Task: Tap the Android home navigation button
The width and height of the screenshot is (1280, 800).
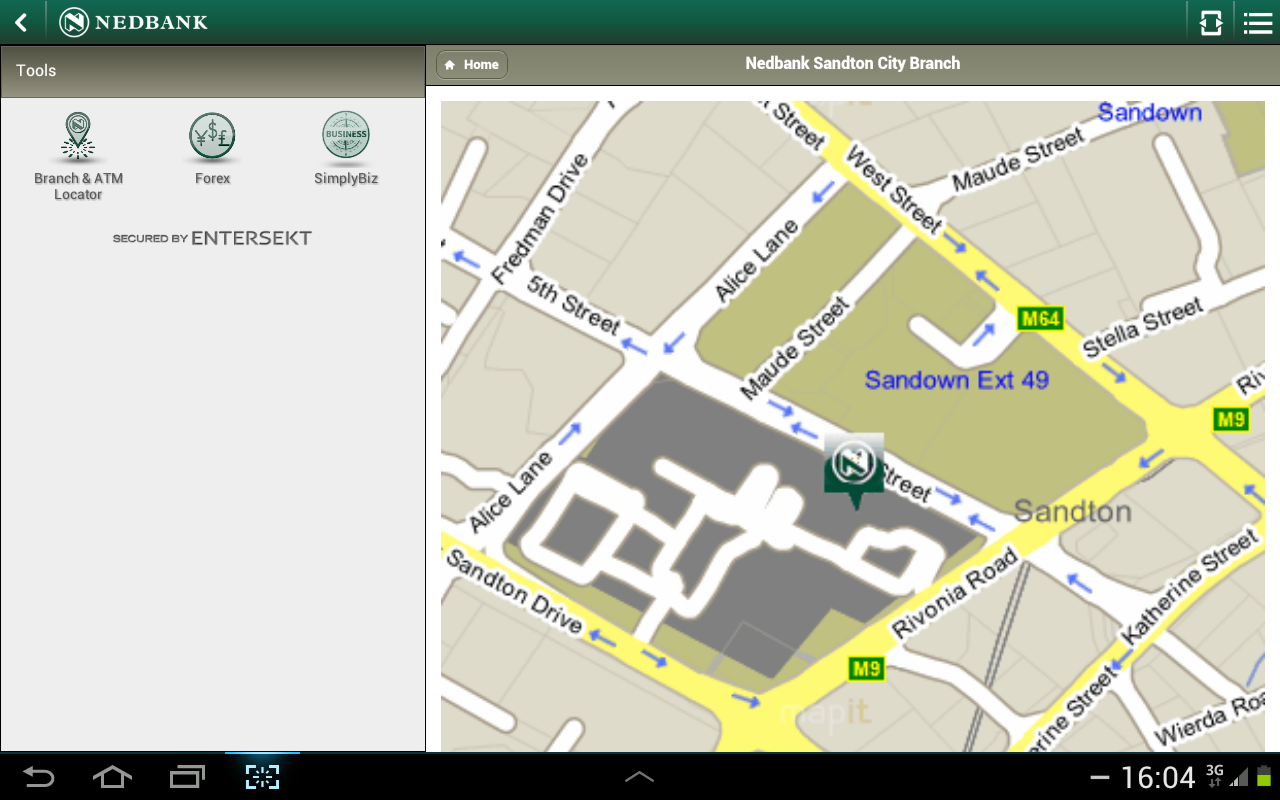Action: (x=112, y=776)
